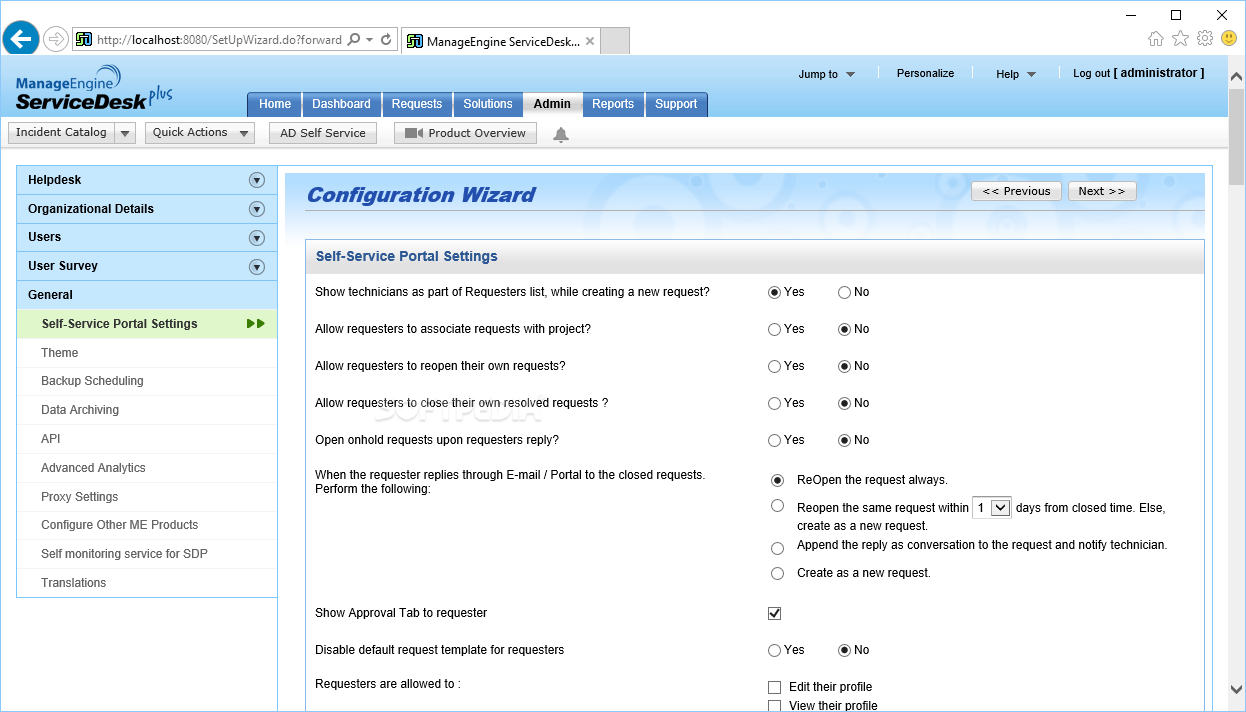Open the Product Overview video button
This screenshot has height=712, width=1246.
(x=465, y=133)
